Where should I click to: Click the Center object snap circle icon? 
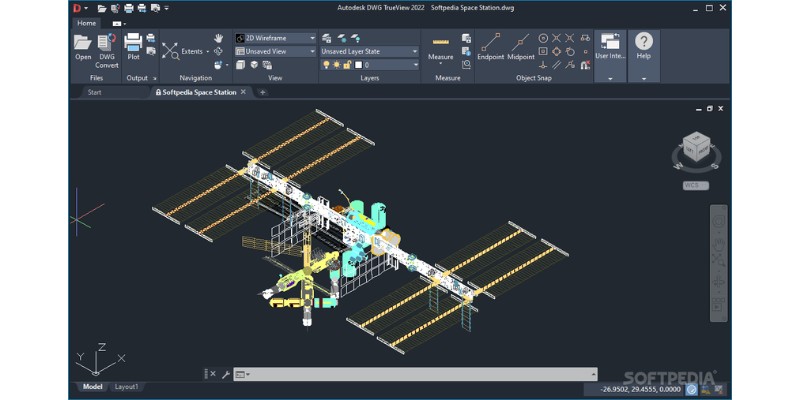pyautogui.click(x=543, y=38)
